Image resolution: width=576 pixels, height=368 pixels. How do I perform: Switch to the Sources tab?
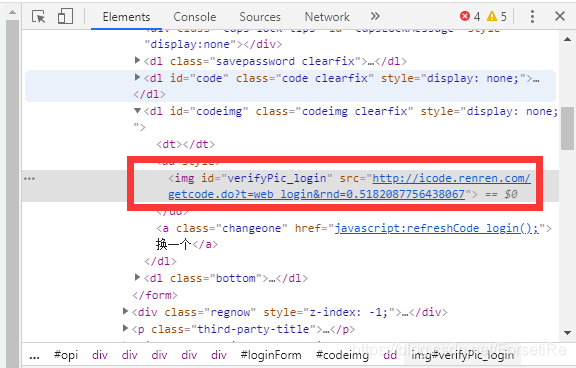tap(260, 17)
